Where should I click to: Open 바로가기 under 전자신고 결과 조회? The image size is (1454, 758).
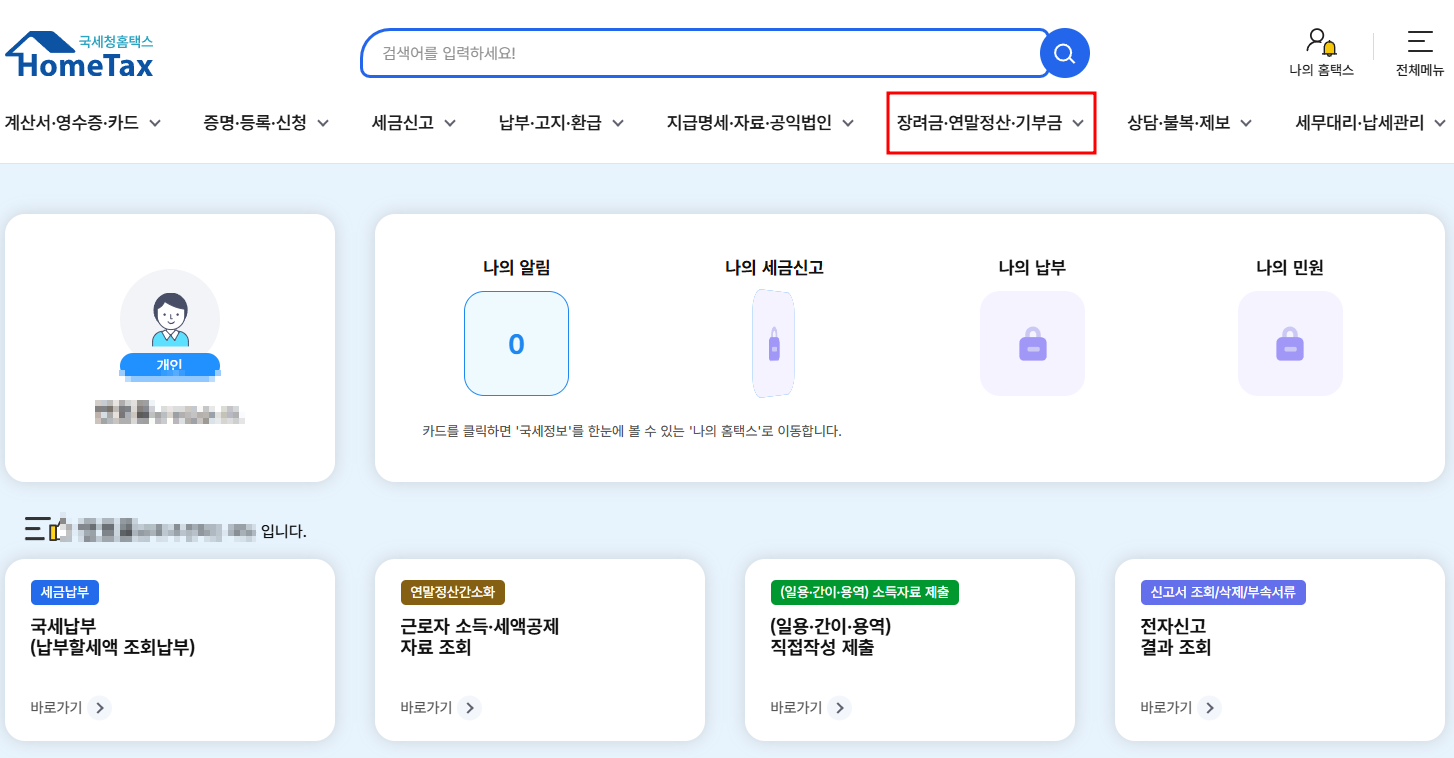(x=1178, y=708)
